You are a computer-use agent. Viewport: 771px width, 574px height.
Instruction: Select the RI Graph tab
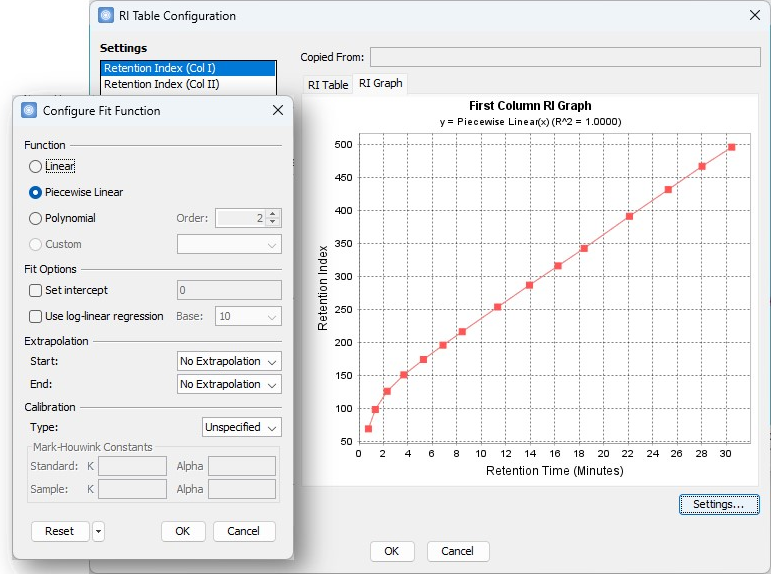(x=380, y=84)
